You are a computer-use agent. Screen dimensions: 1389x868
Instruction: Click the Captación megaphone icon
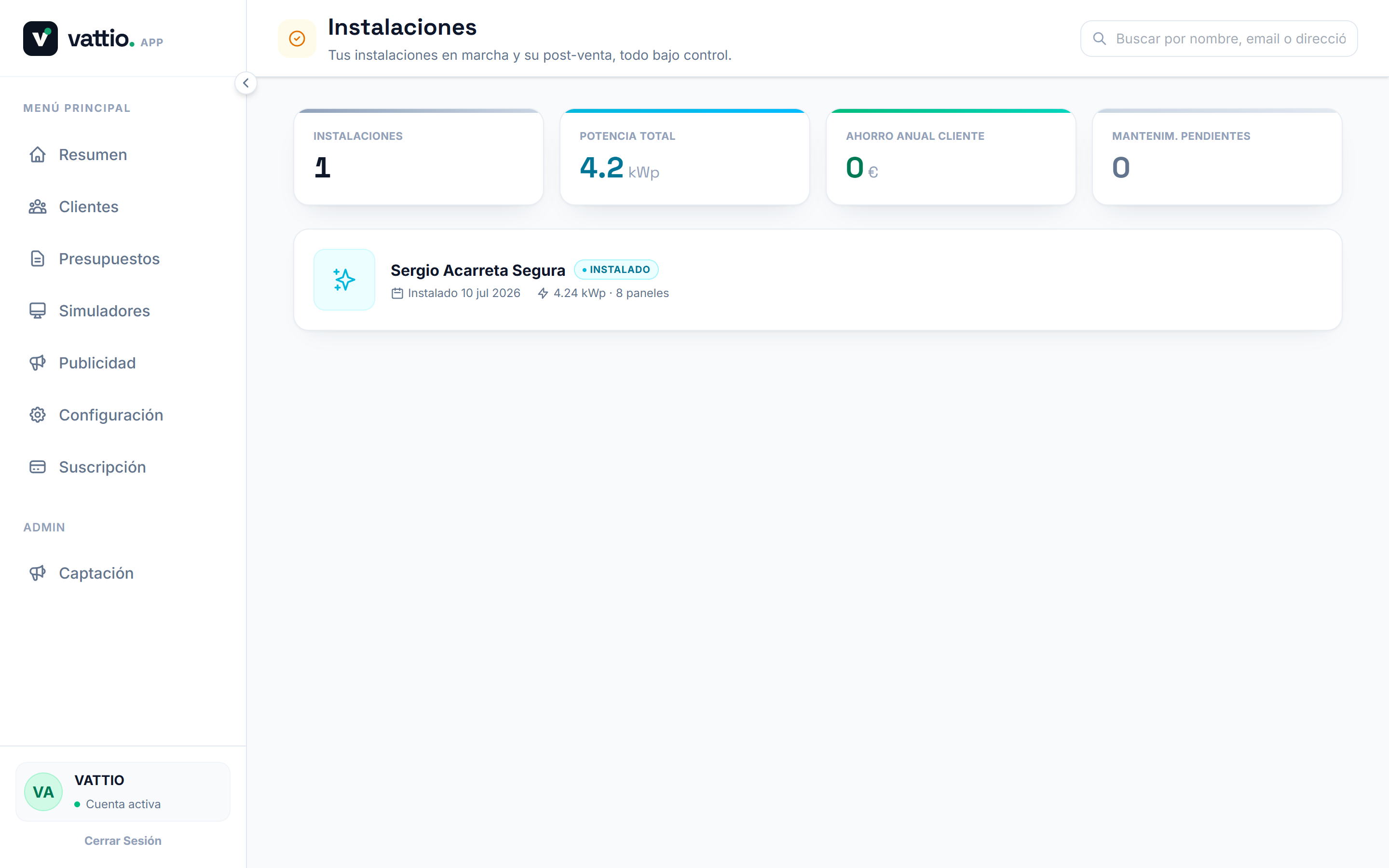click(x=37, y=573)
